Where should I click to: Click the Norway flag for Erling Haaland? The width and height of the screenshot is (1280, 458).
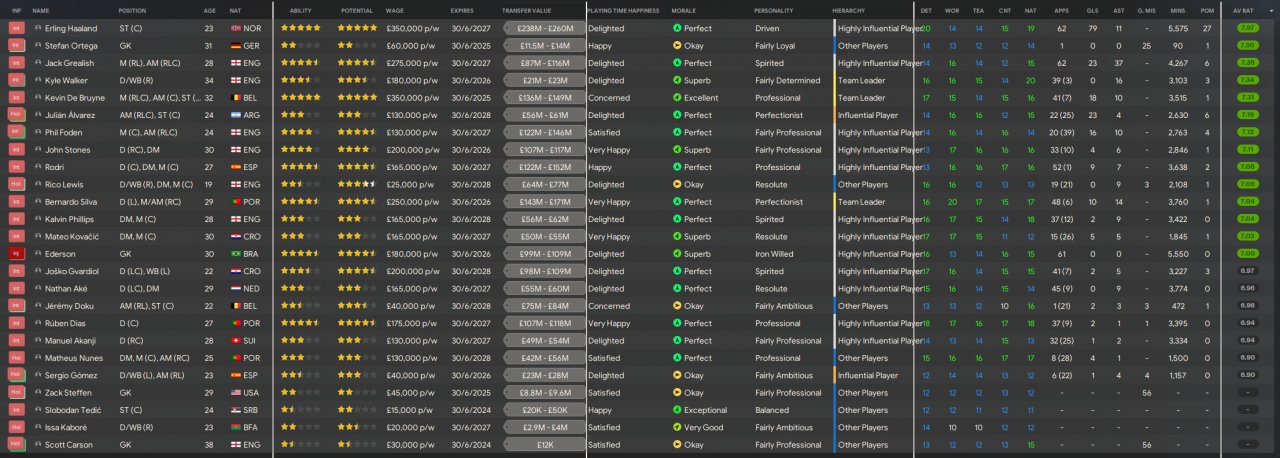click(x=236, y=28)
